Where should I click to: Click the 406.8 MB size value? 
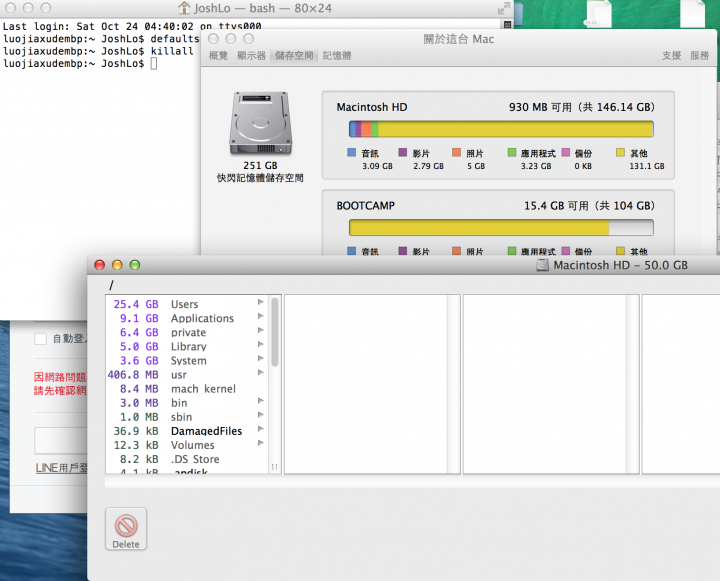point(133,375)
